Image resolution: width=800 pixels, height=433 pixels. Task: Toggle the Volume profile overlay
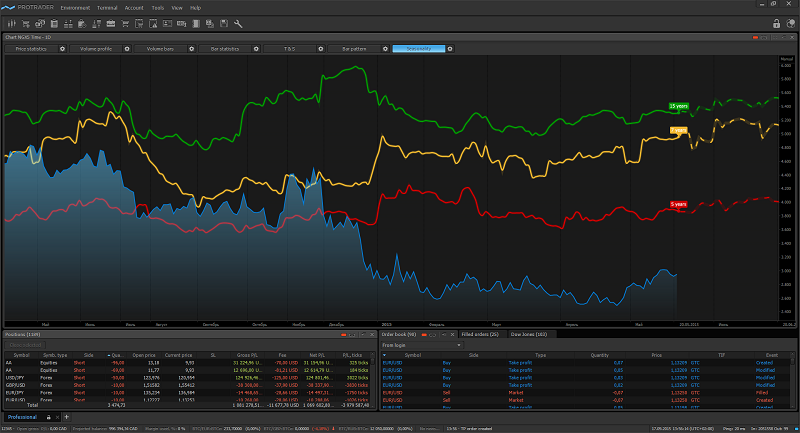click(94, 48)
